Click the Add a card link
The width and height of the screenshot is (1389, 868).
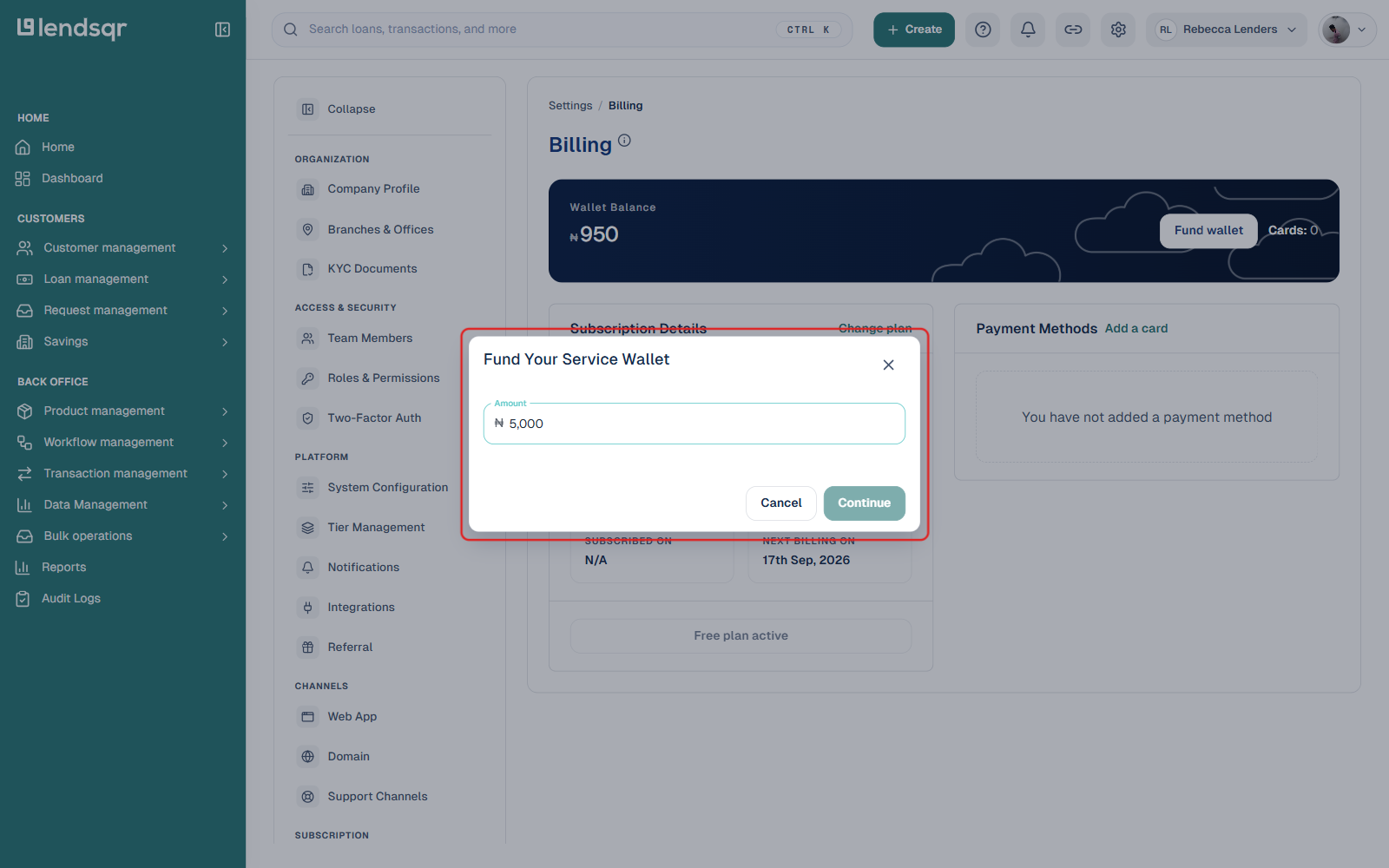click(x=1136, y=328)
